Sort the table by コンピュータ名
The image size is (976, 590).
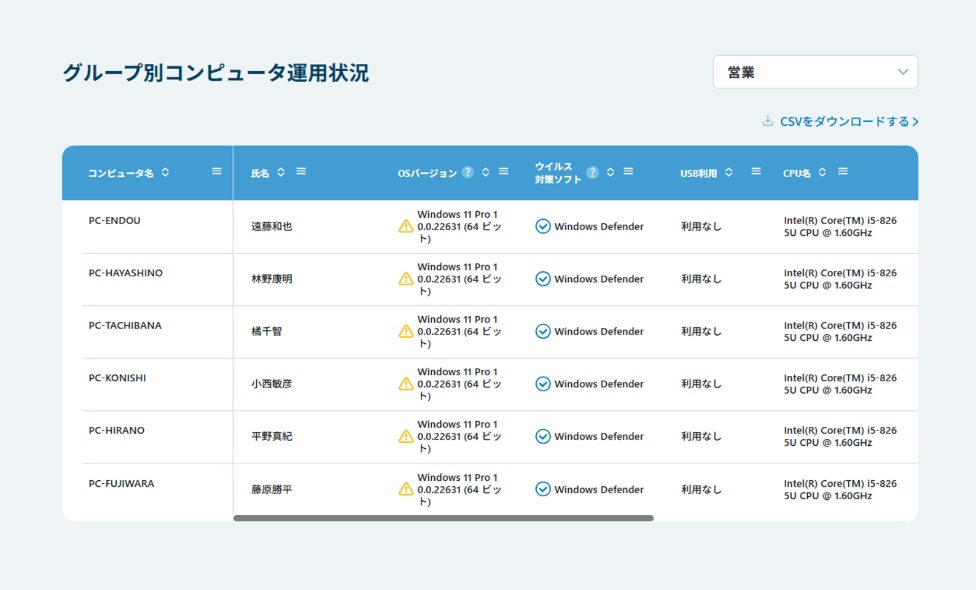(166, 171)
